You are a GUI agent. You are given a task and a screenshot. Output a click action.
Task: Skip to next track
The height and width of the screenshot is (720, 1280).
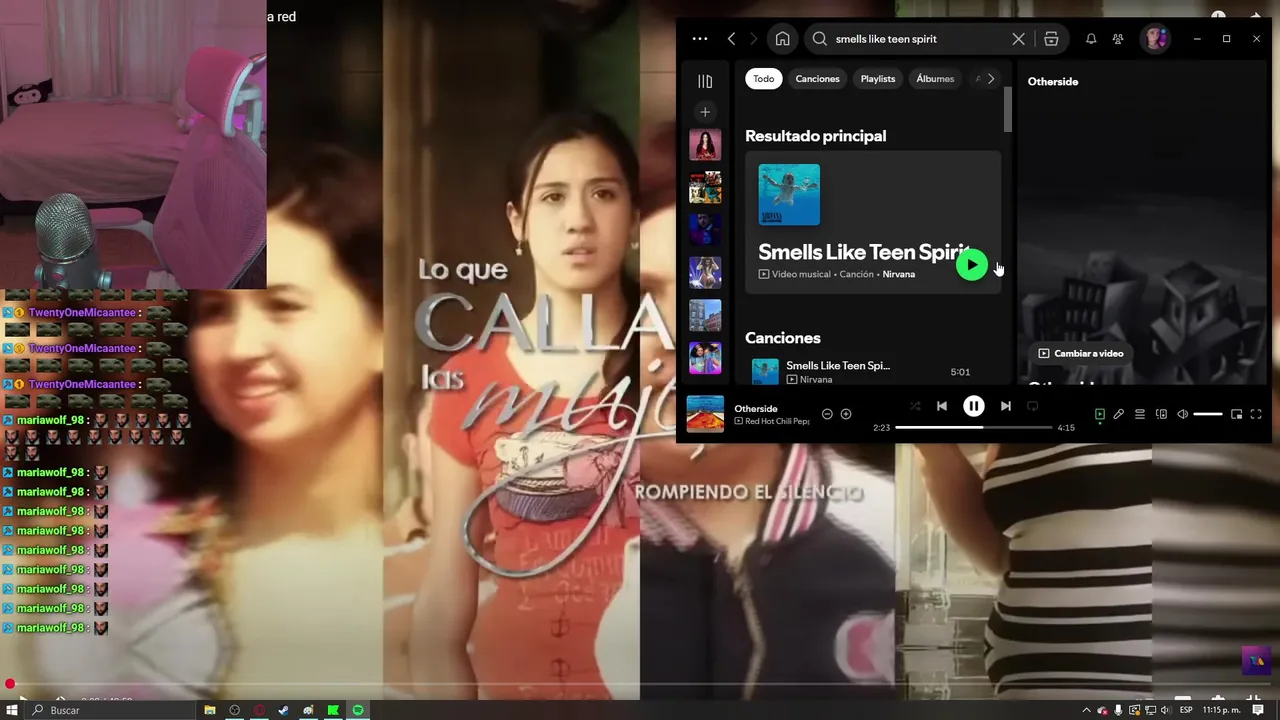1006,406
